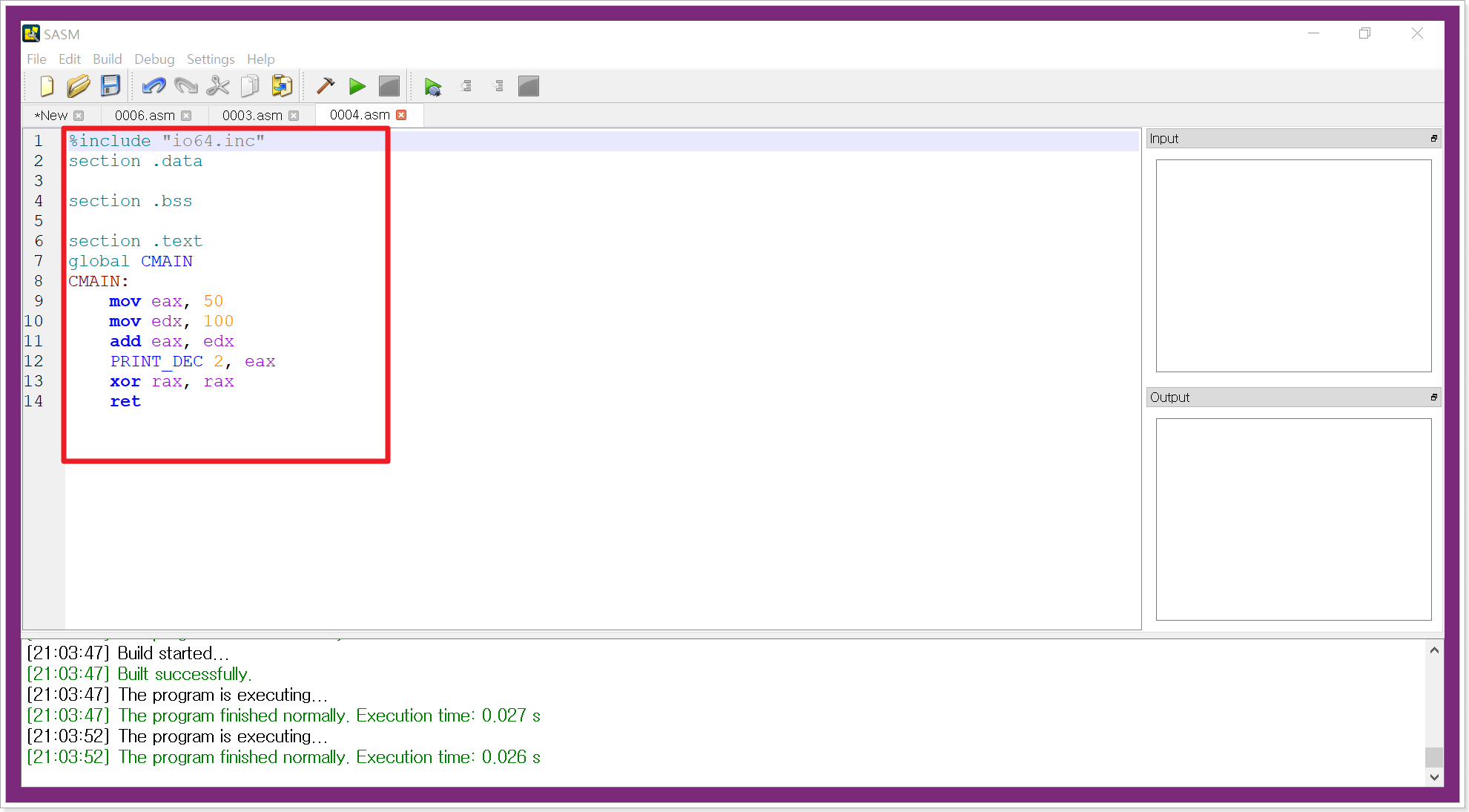Click the Paste clipboard icon
1469x812 pixels.
click(282, 87)
